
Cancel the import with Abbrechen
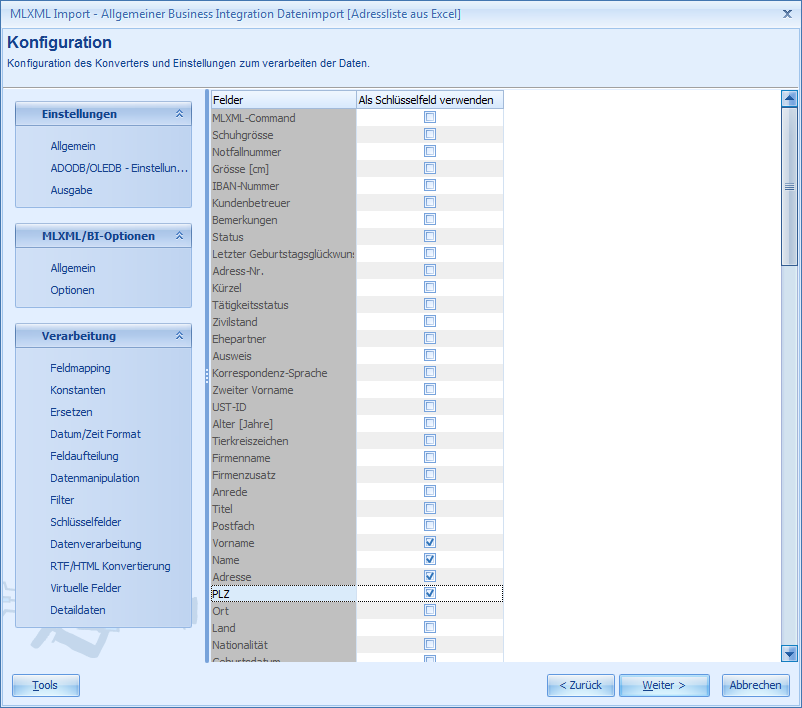coord(755,685)
